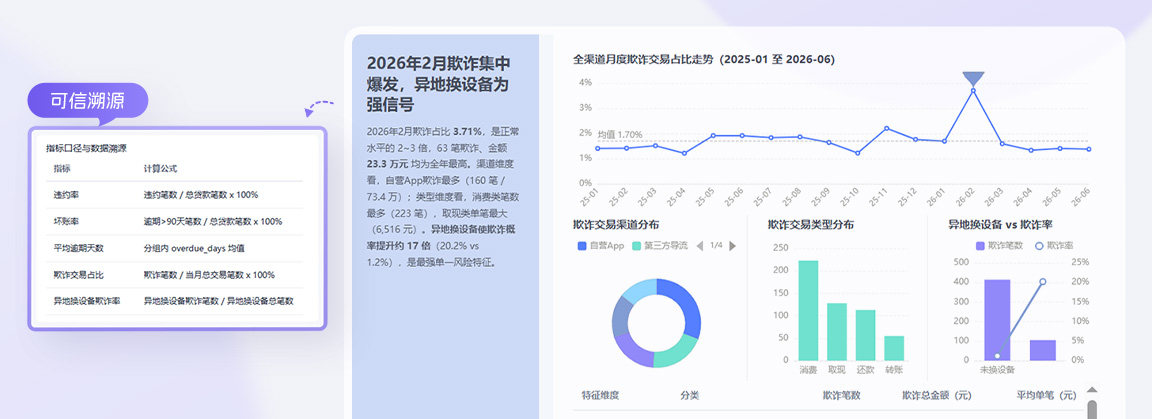Click the 欺诈笔数 column header
This screenshot has width=1152, height=419.
coord(841,395)
